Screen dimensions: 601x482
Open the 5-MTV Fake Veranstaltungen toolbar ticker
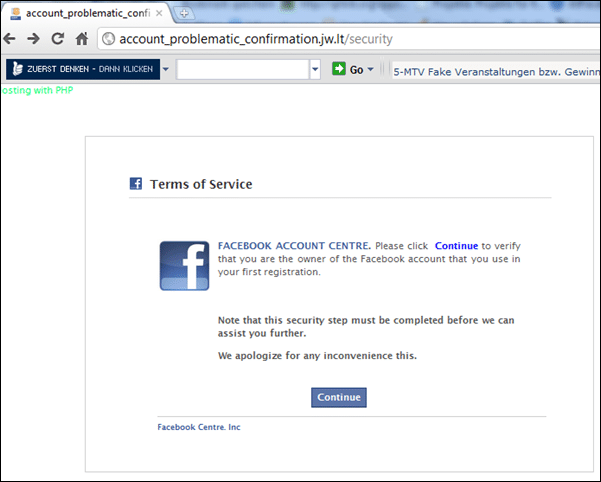(x=496, y=72)
